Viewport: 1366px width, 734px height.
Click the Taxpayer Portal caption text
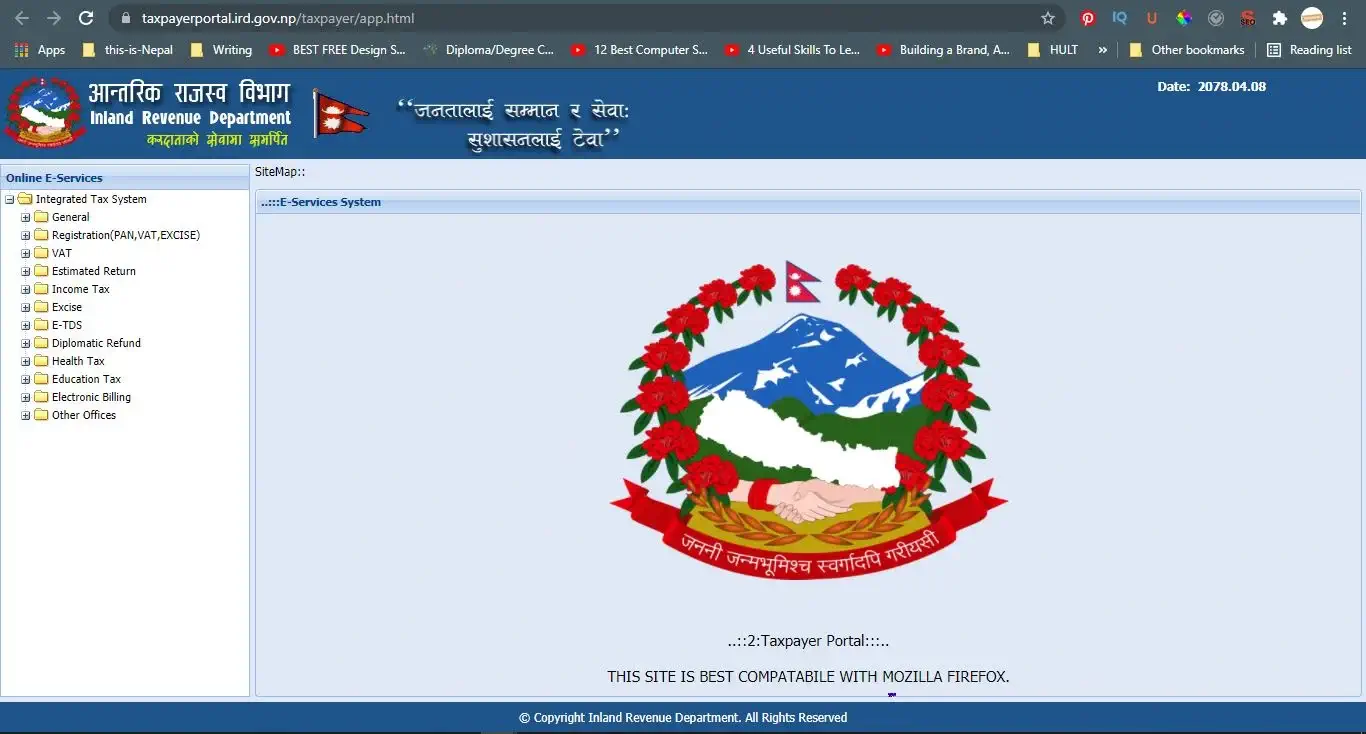pos(808,641)
